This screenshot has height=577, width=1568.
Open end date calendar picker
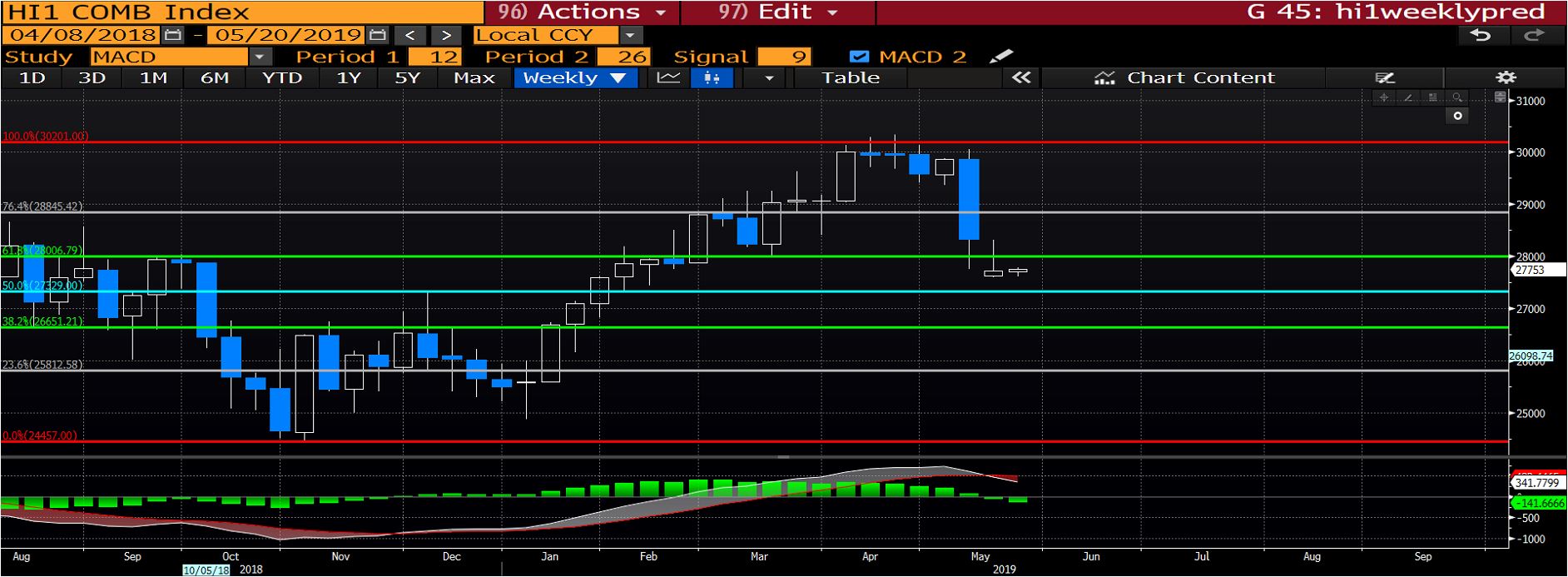coord(378,35)
